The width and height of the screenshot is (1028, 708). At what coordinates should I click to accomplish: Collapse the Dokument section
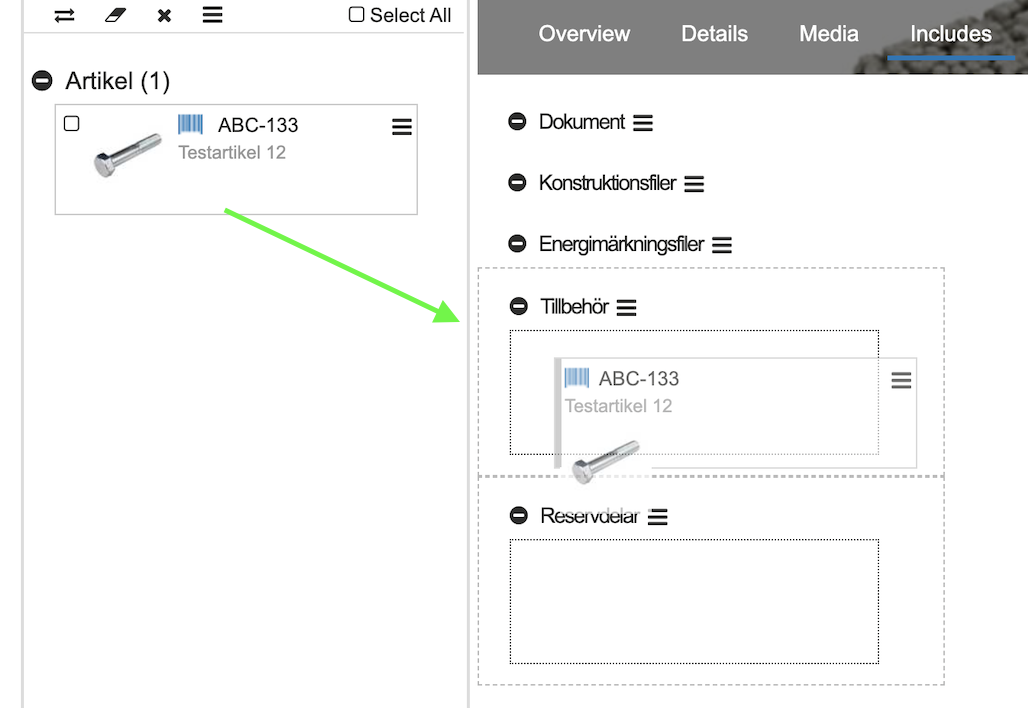coord(517,122)
